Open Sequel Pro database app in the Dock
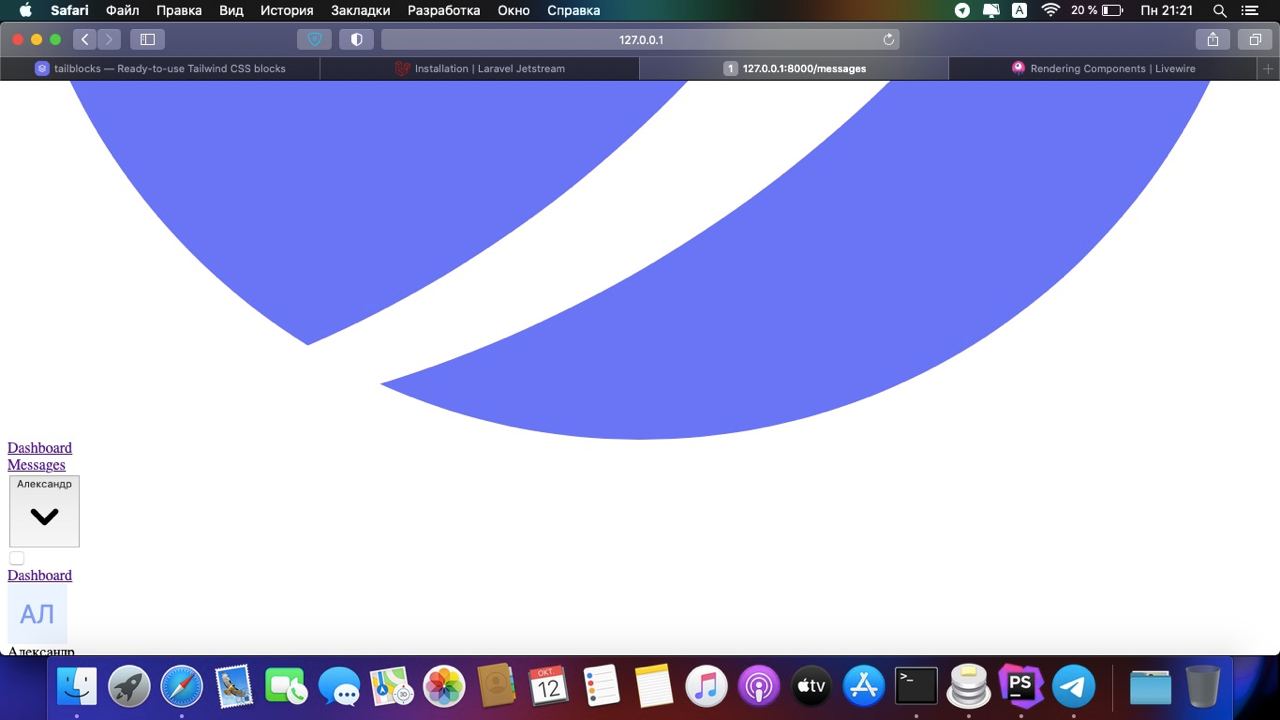 [968, 687]
